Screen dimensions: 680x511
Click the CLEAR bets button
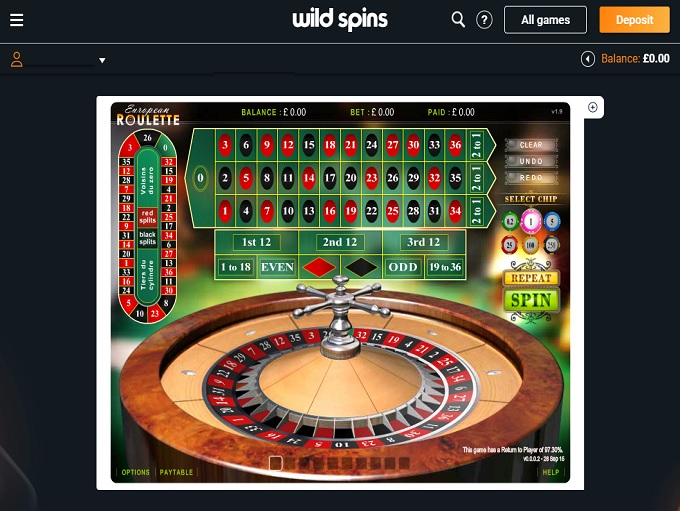pyautogui.click(x=531, y=145)
